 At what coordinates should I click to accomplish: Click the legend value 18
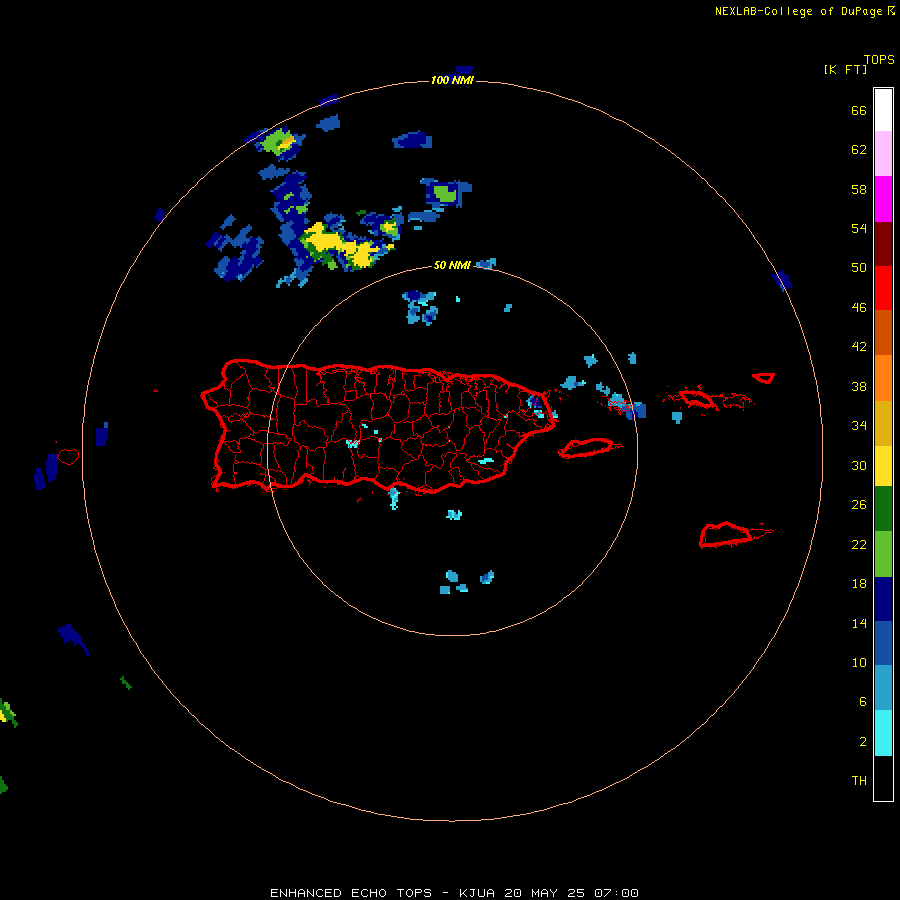click(859, 584)
